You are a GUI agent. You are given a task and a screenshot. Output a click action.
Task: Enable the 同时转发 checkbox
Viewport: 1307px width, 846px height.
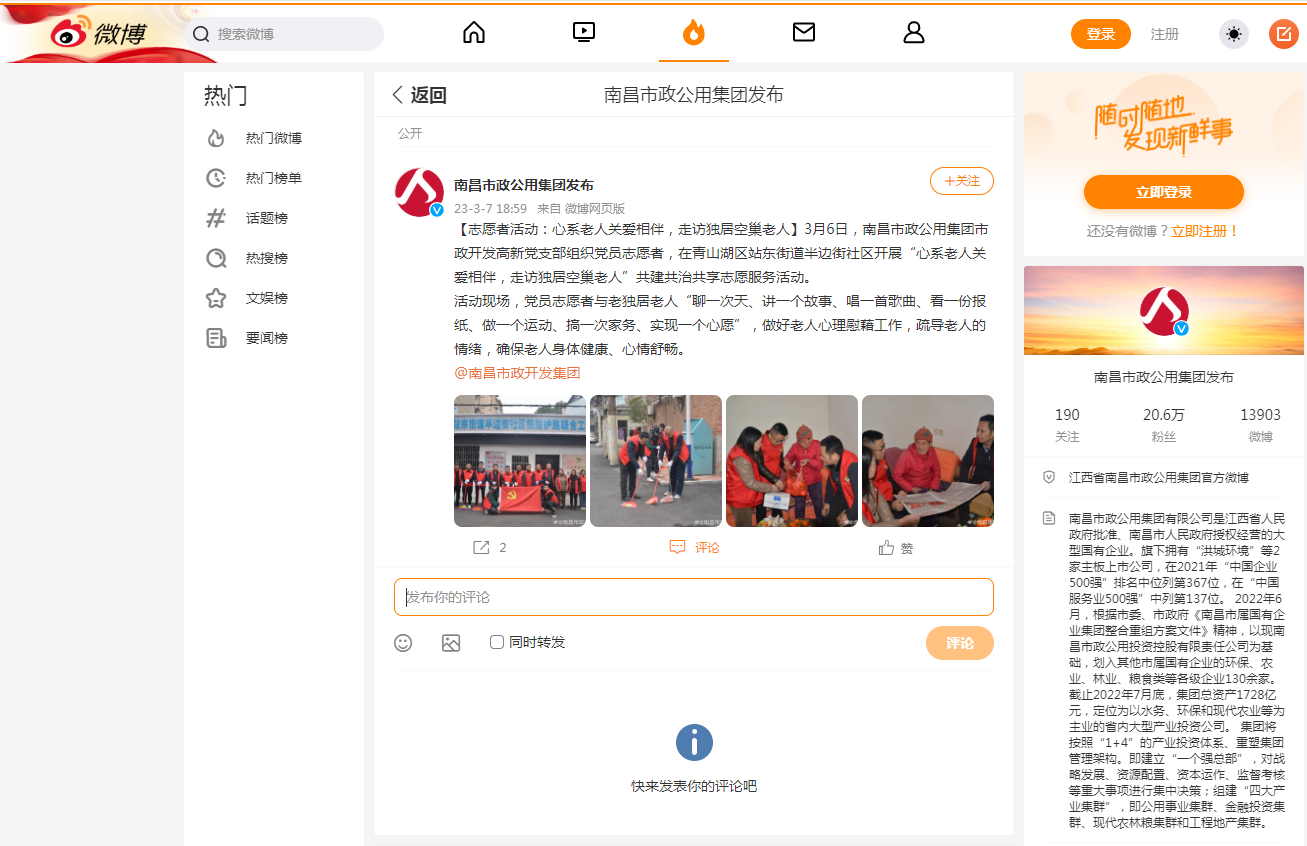pyautogui.click(x=497, y=642)
